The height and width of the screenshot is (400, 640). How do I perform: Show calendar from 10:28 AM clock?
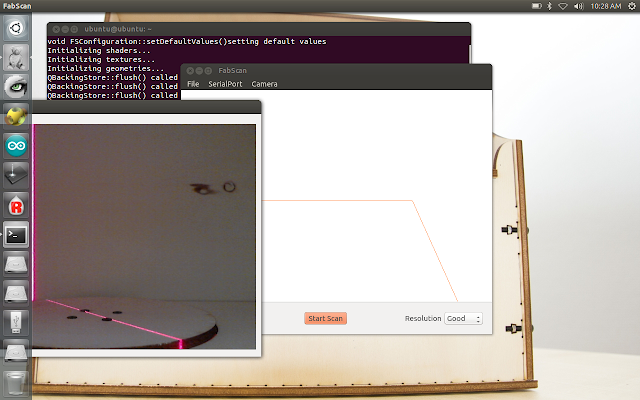(x=606, y=6)
